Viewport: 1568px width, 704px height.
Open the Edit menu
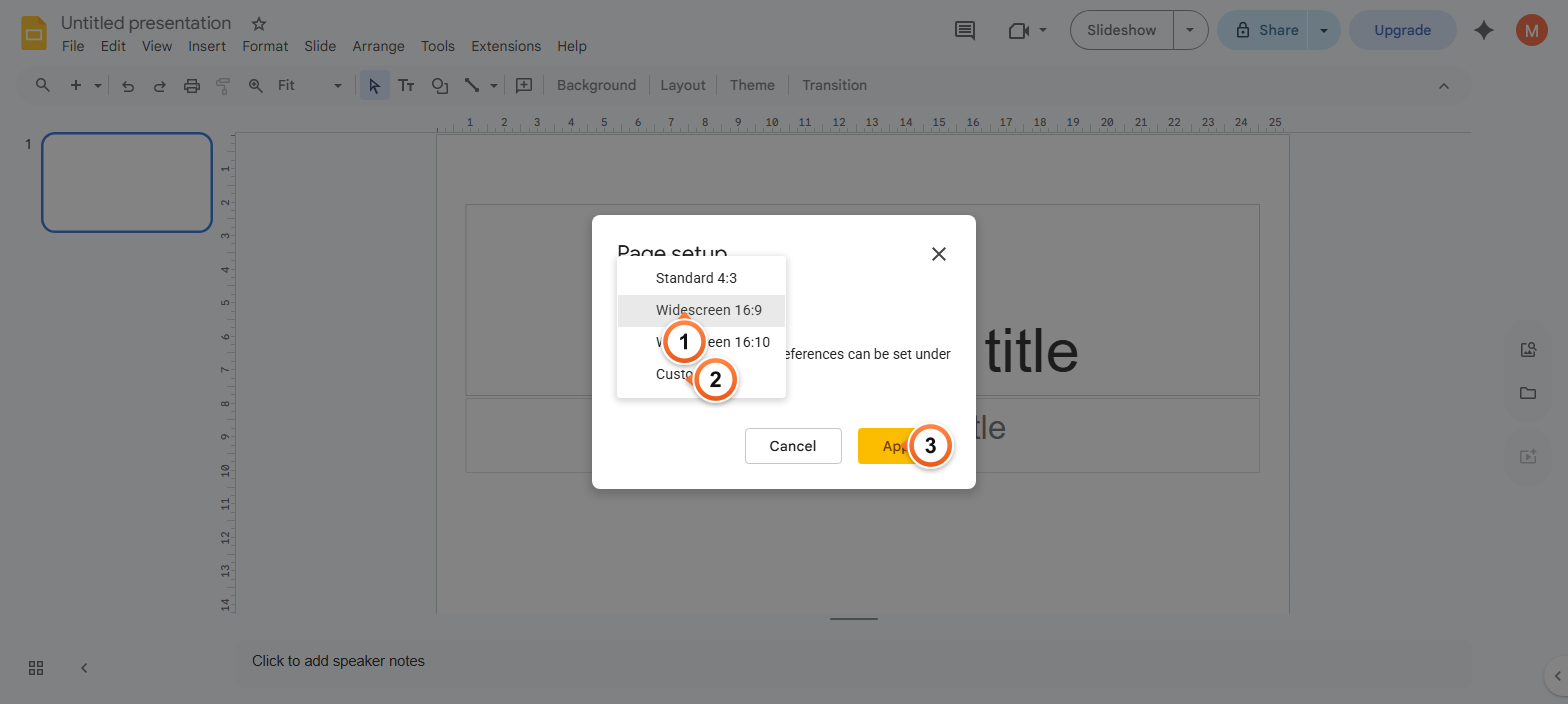(x=113, y=46)
